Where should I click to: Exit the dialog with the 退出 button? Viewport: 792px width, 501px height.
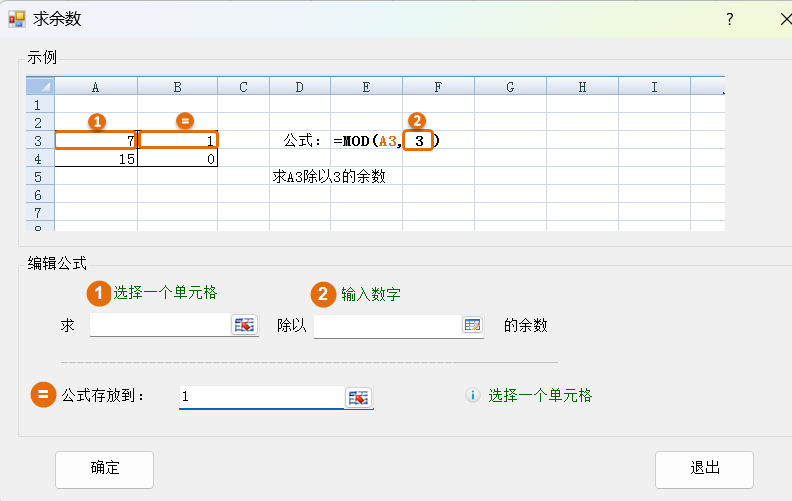tap(704, 468)
